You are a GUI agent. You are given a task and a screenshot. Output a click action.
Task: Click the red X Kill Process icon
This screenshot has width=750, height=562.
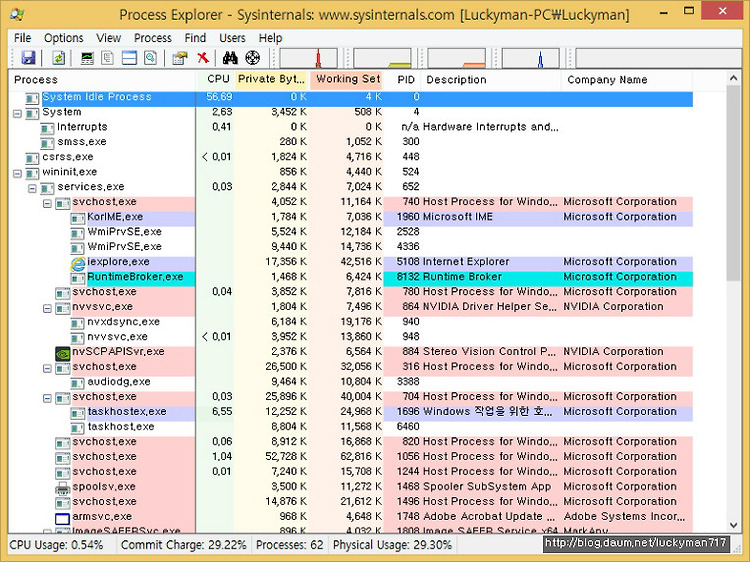tap(203, 58)
